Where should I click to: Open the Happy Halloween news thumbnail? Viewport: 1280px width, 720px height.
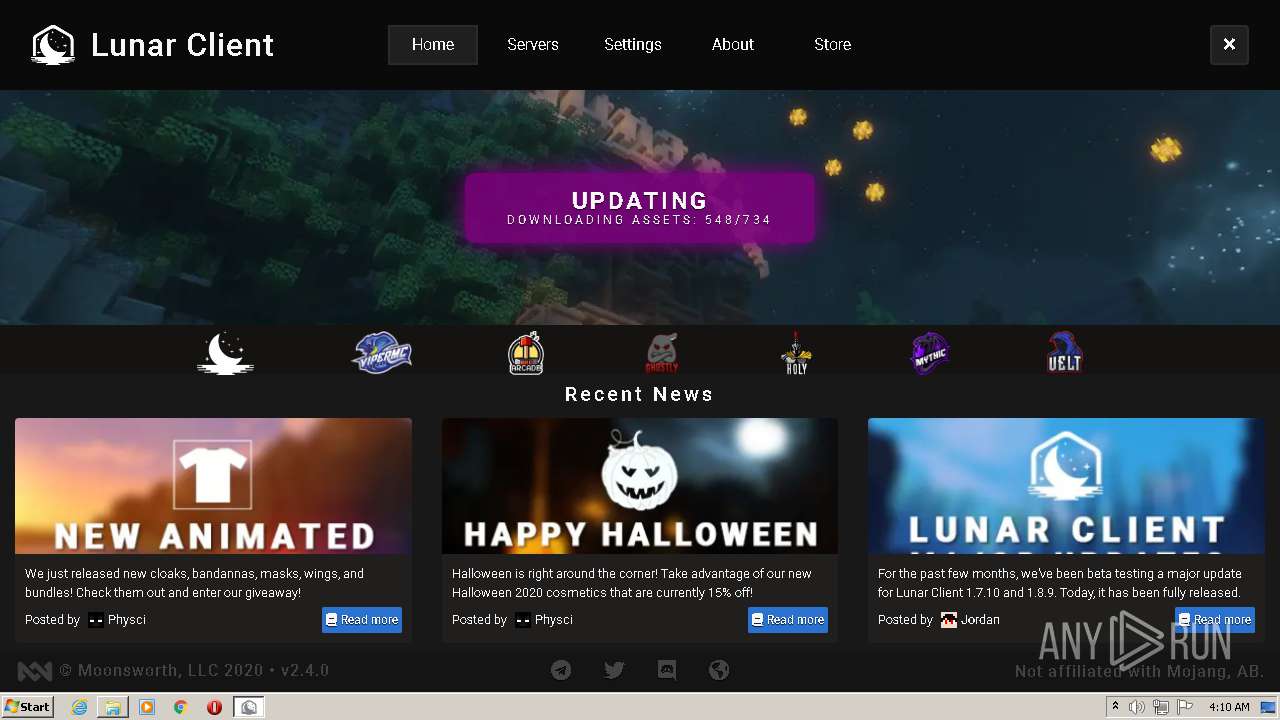click(x=640, y=486)
